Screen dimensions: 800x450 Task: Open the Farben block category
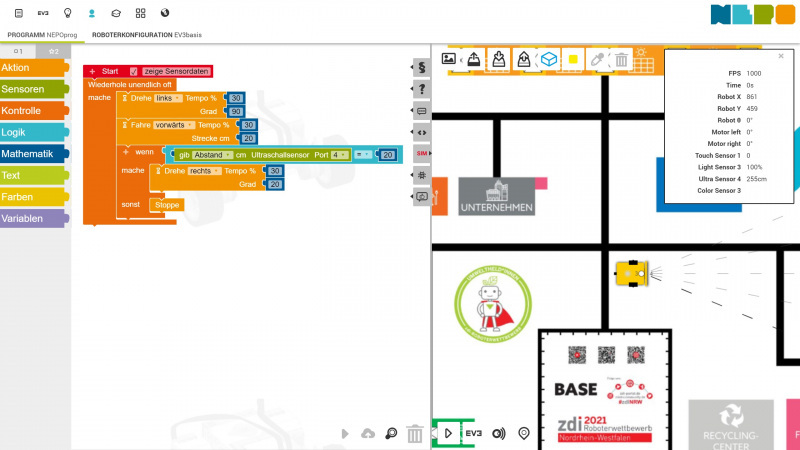click(x=34, y=197)
